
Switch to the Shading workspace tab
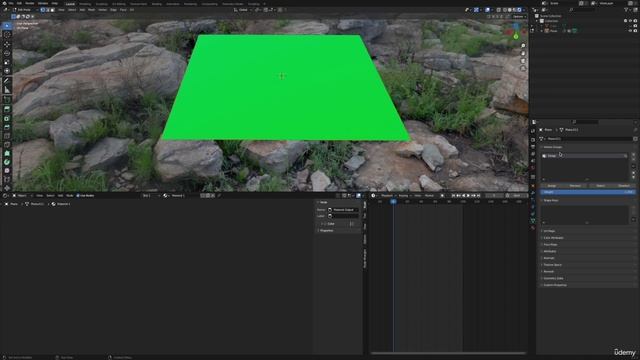pos(157,4)
